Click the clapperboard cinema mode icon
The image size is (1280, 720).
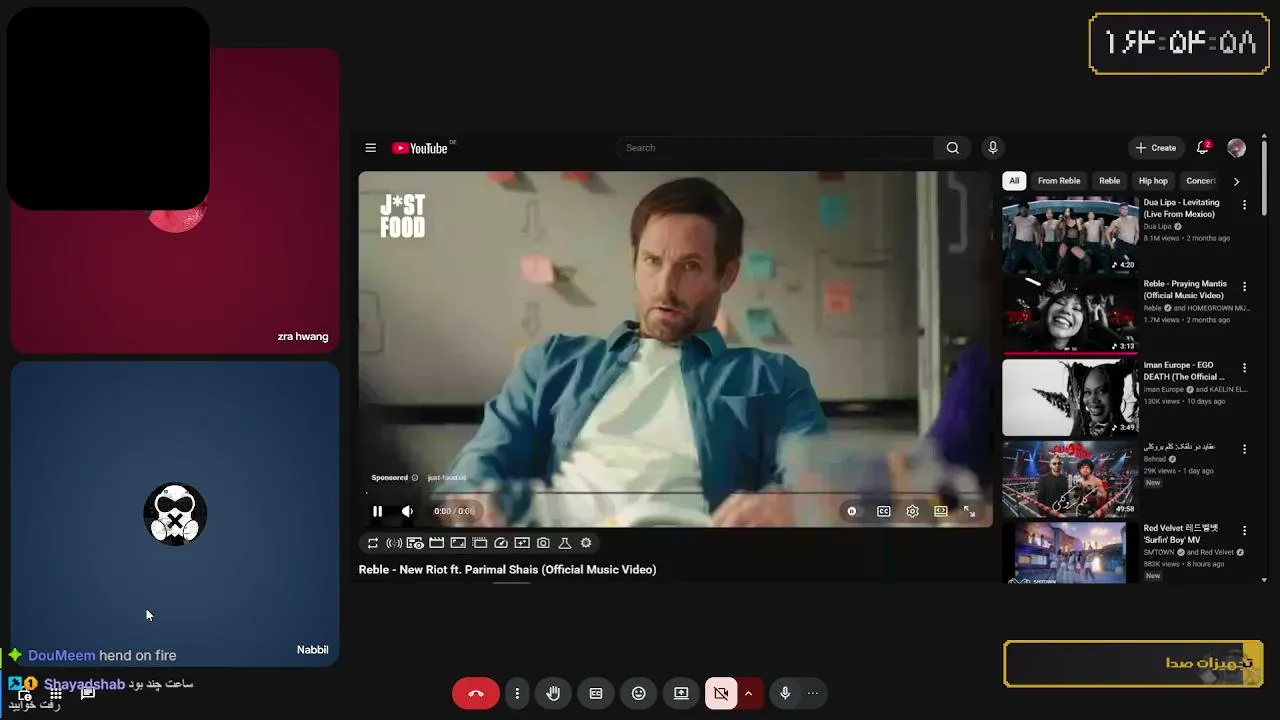(437, 543)
